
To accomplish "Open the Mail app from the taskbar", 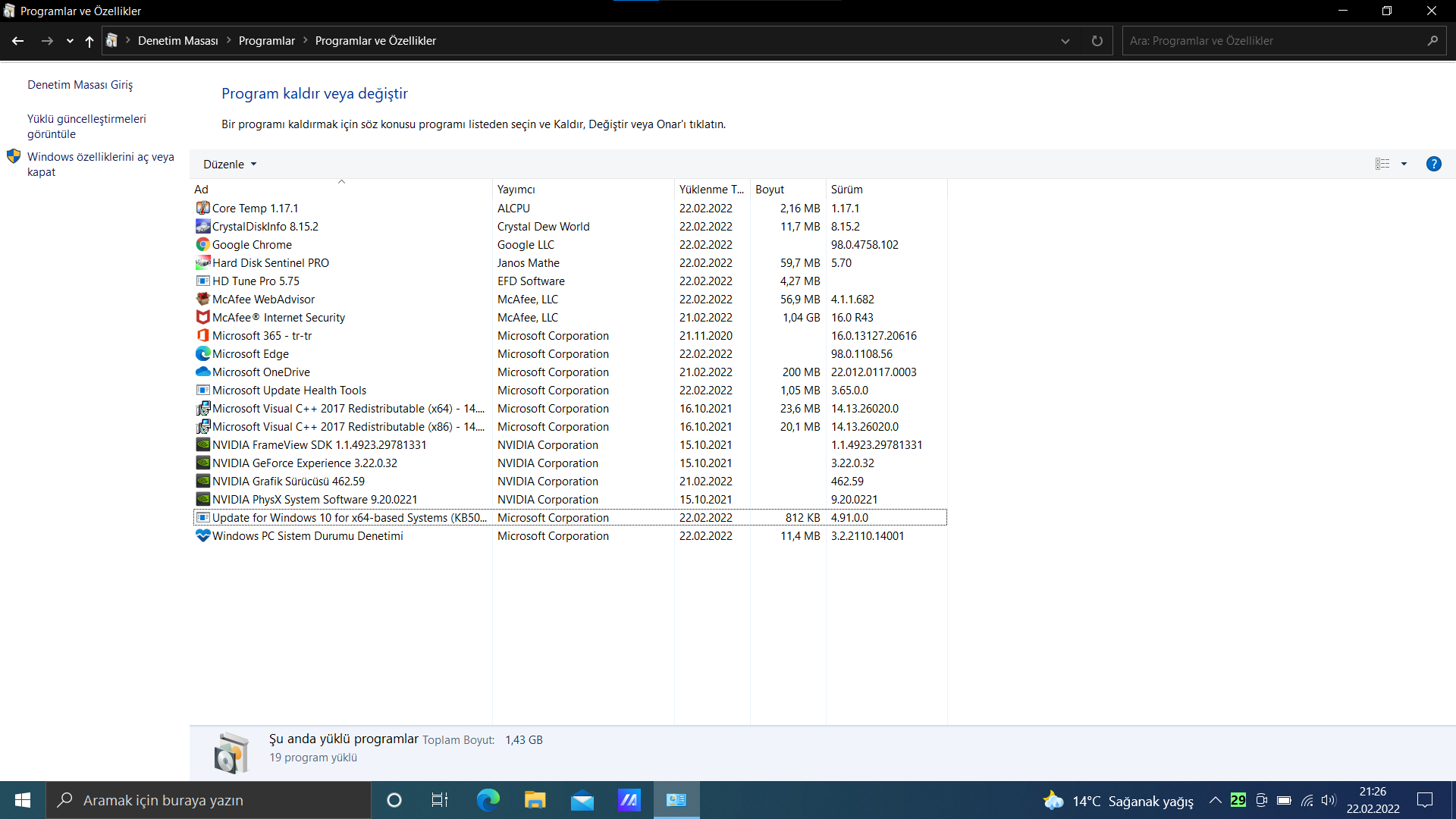I will tap(582, 800).
